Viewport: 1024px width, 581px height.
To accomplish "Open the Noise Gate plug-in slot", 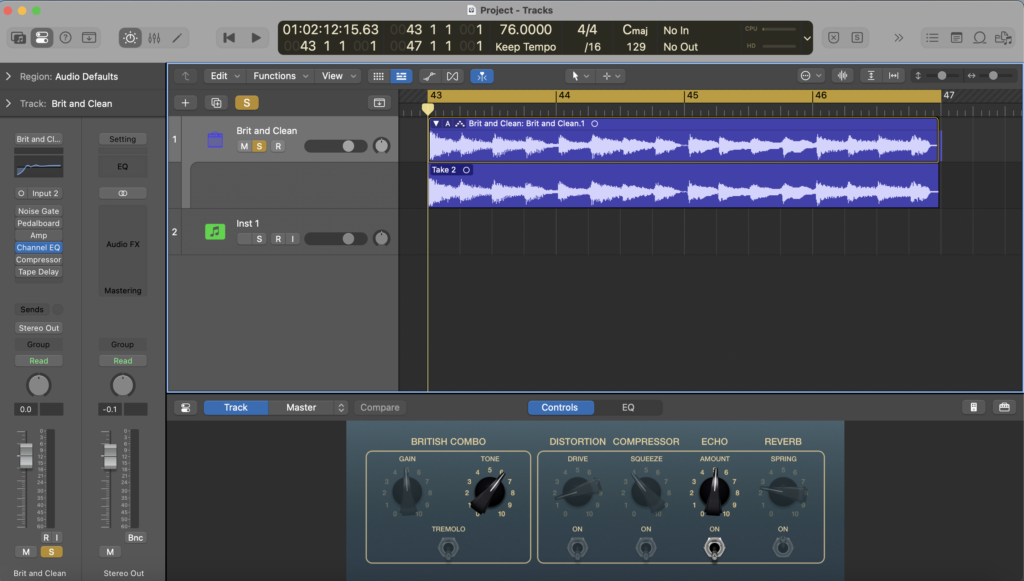I will coord(39,211).
